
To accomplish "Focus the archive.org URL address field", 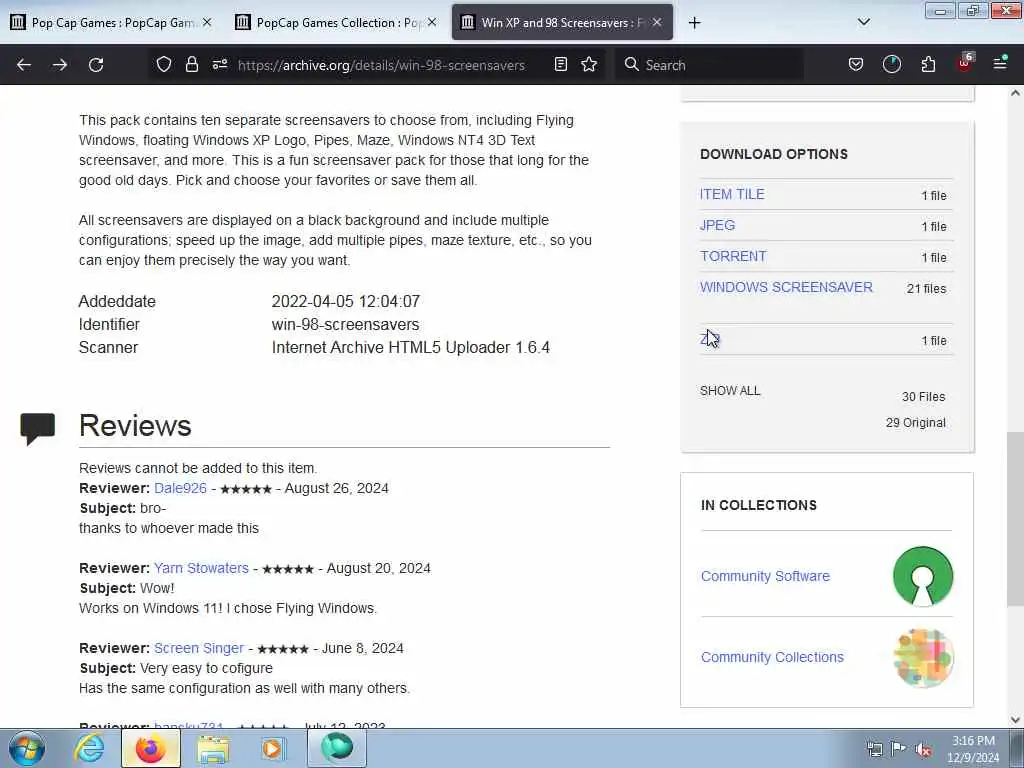I will (381, 65).
